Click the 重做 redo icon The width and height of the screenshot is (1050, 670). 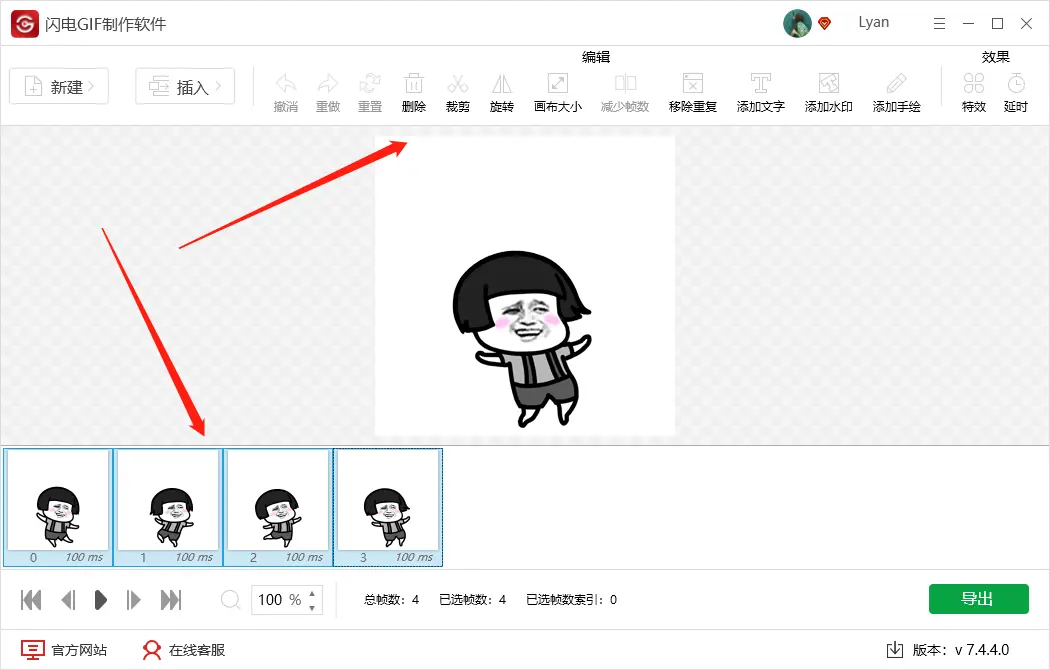point(327,84)
